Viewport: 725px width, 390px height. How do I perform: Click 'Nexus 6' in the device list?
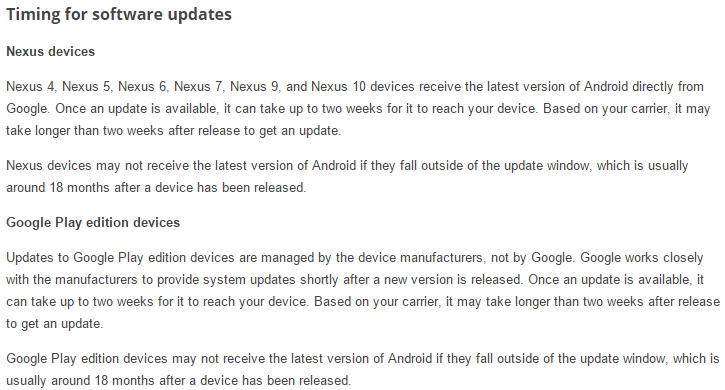[142, 87]
